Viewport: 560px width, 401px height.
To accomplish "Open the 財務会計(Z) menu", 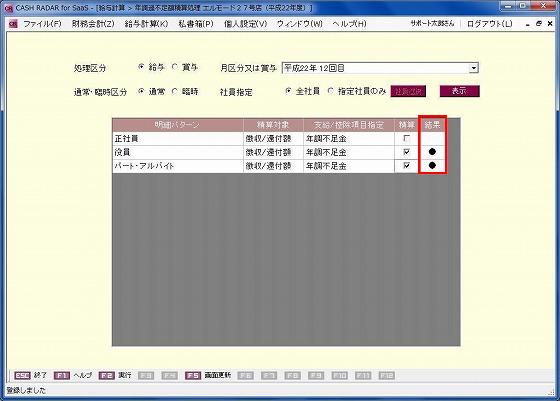I will 93,24.
